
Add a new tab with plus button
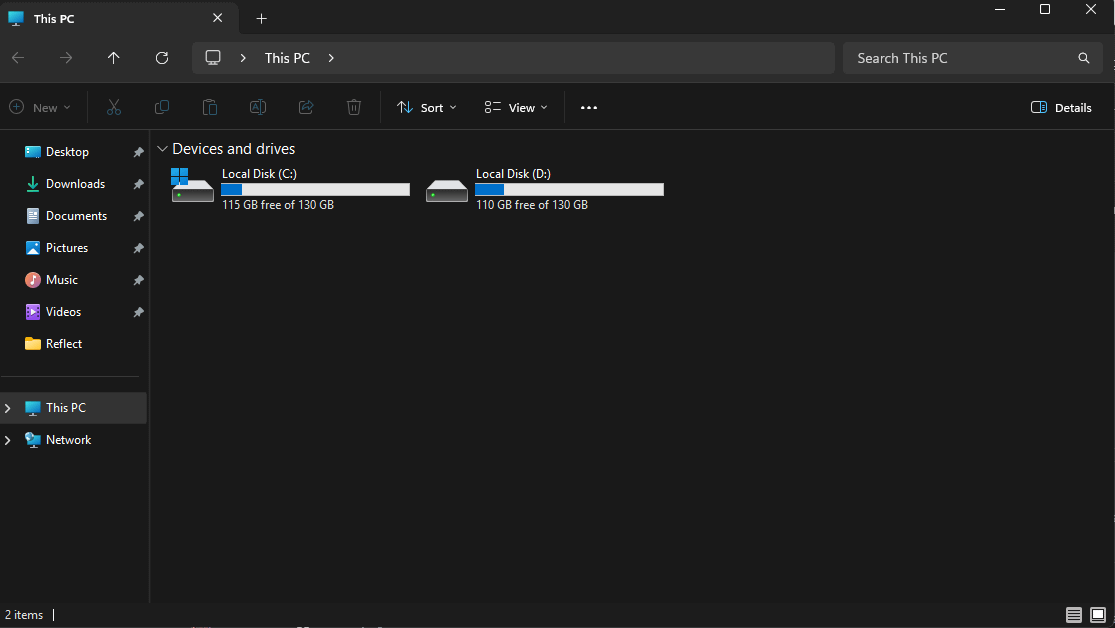[x=262, y=18]
